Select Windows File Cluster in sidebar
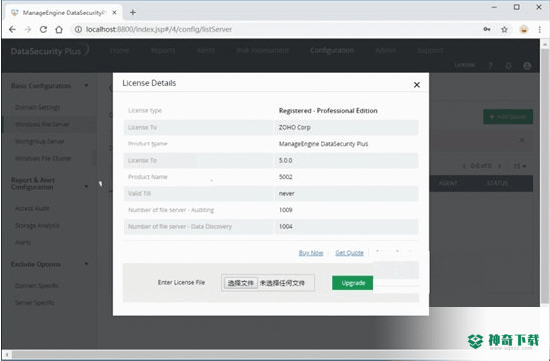 [x=43, y=158]
